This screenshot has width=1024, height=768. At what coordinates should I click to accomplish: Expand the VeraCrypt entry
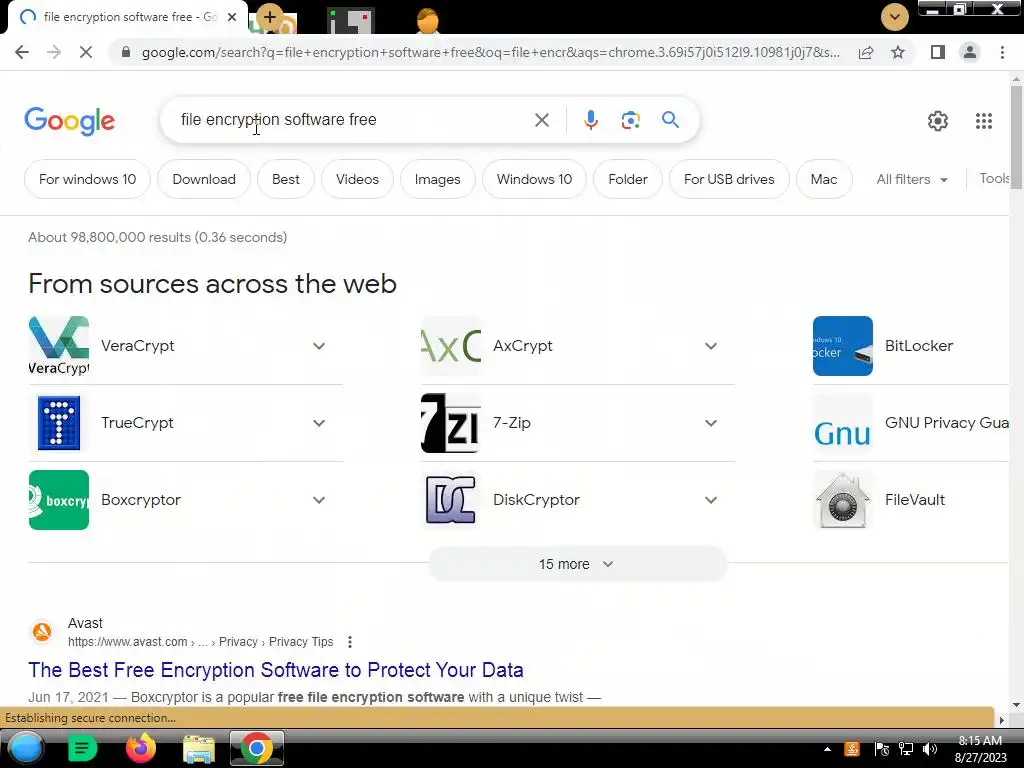319,346
